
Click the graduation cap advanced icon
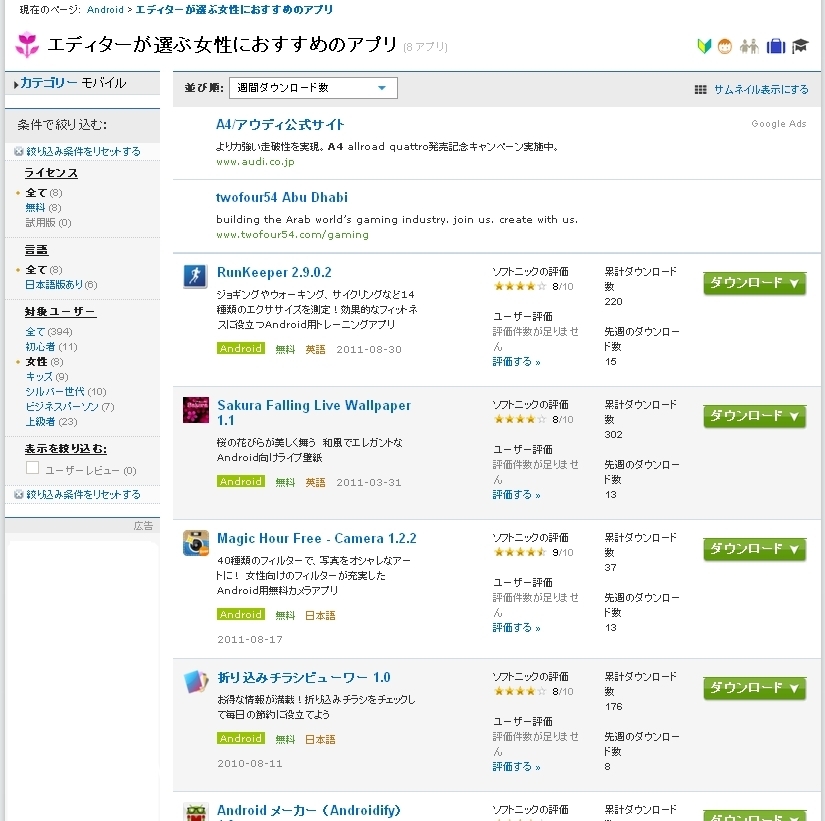pos(800,46)
